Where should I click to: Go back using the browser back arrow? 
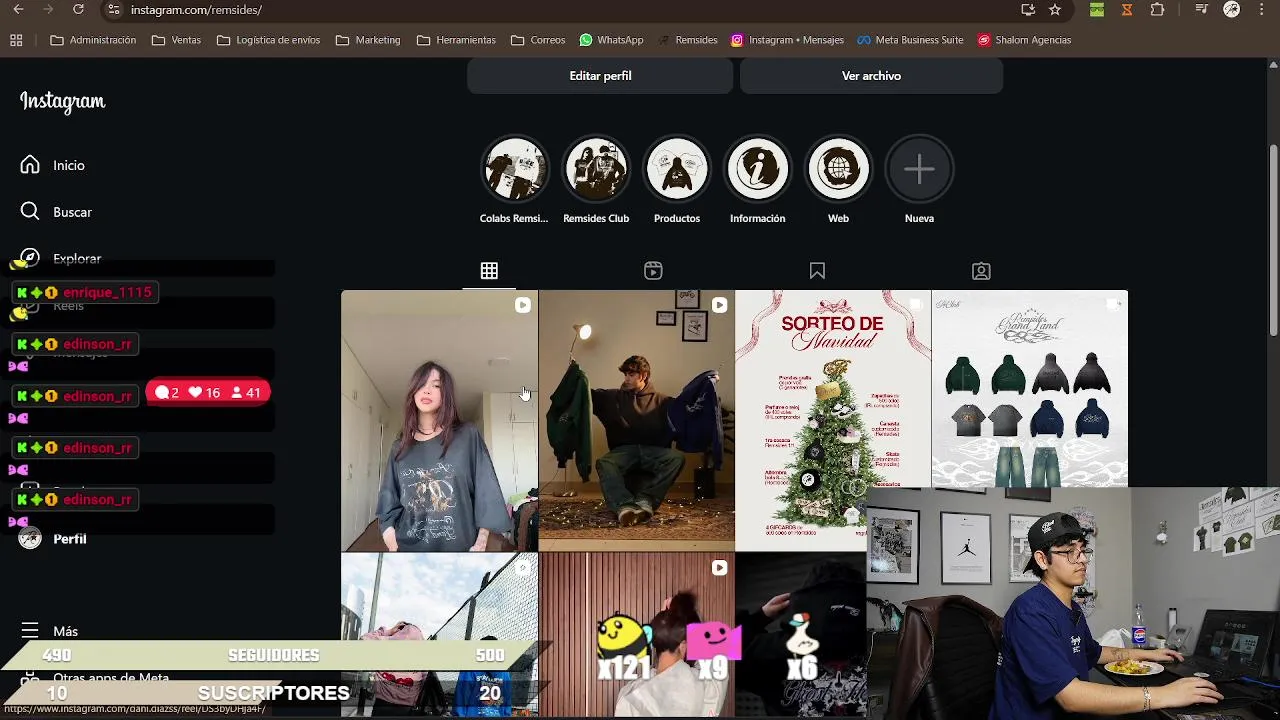18,10
